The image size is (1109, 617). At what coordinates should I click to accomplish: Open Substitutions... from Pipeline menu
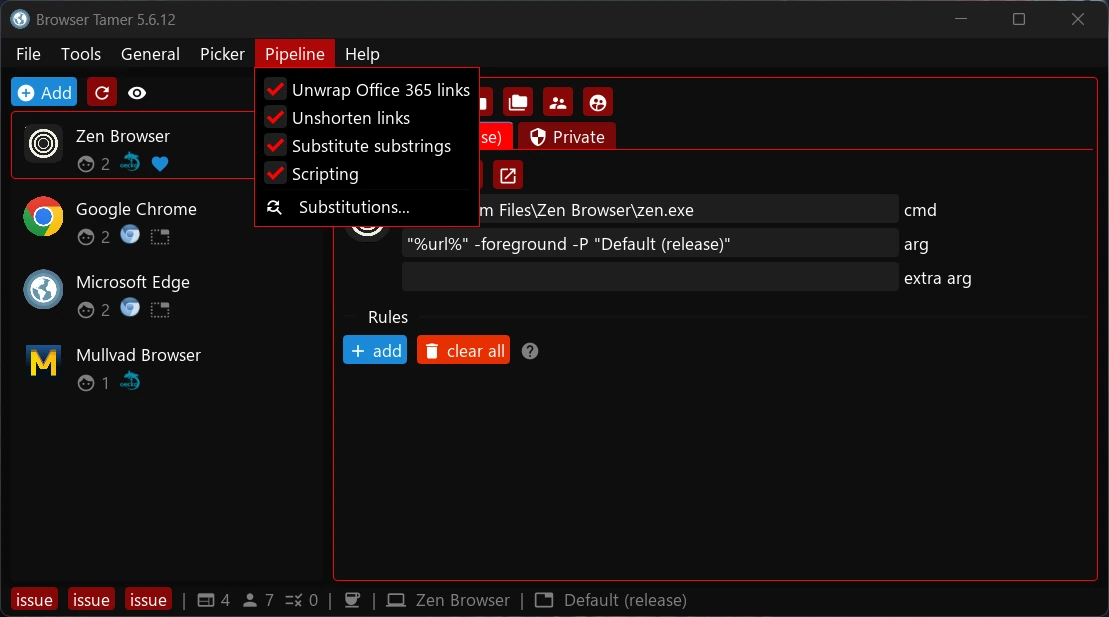click(367, 207)
